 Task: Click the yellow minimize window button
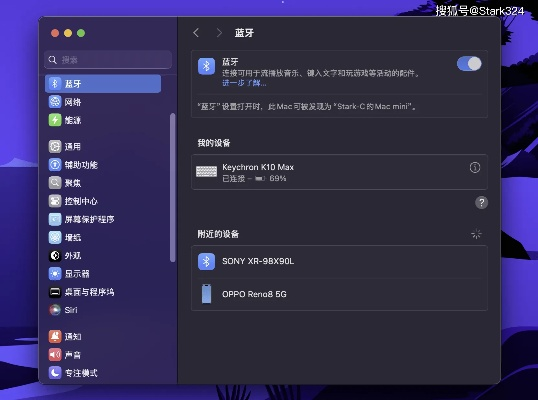click(x=68, y=33)
